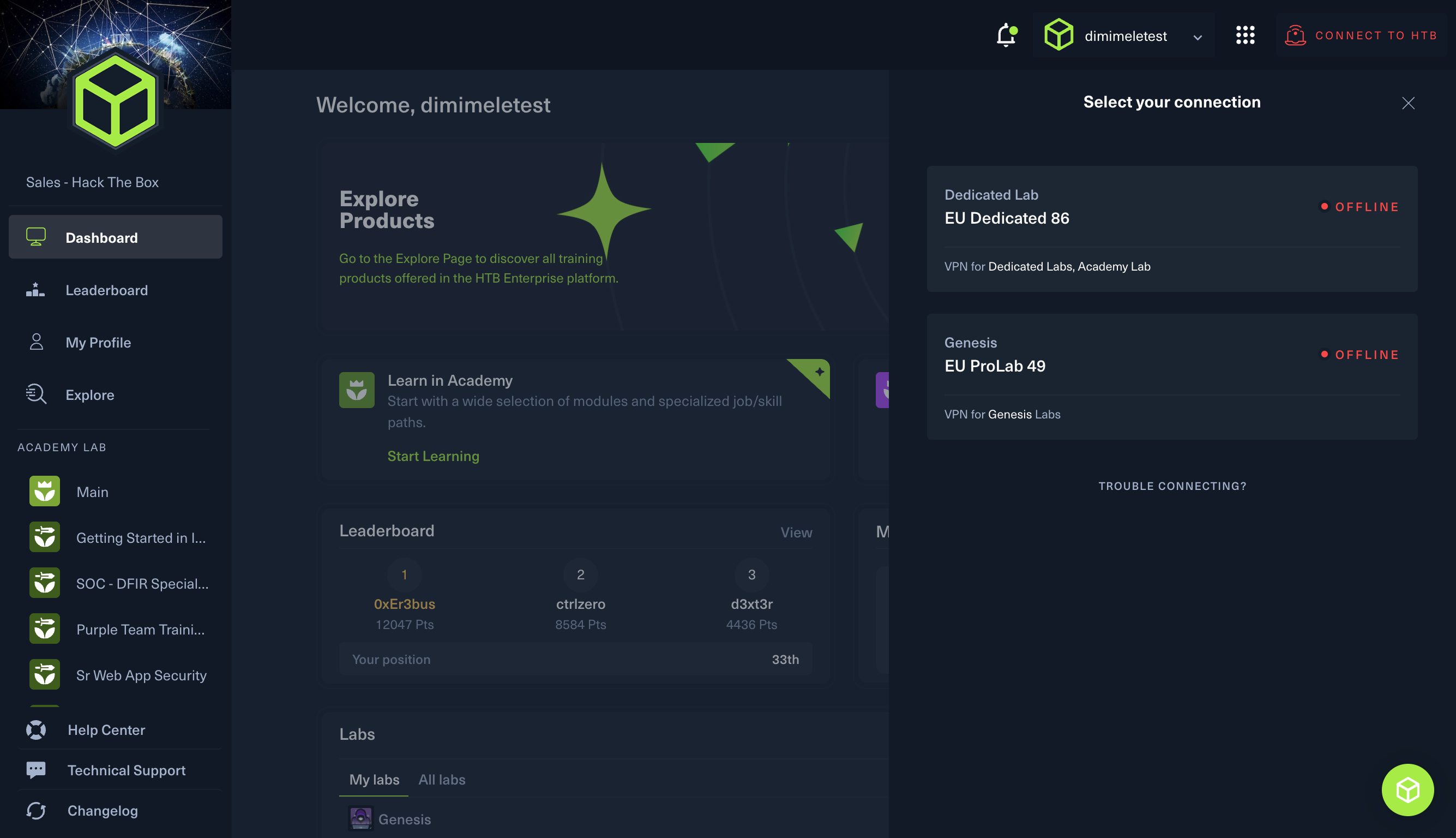Click the Explore magnifier icon
Image resolution: width=1456 pixels, height=838 pixels.
coord(35,394)
